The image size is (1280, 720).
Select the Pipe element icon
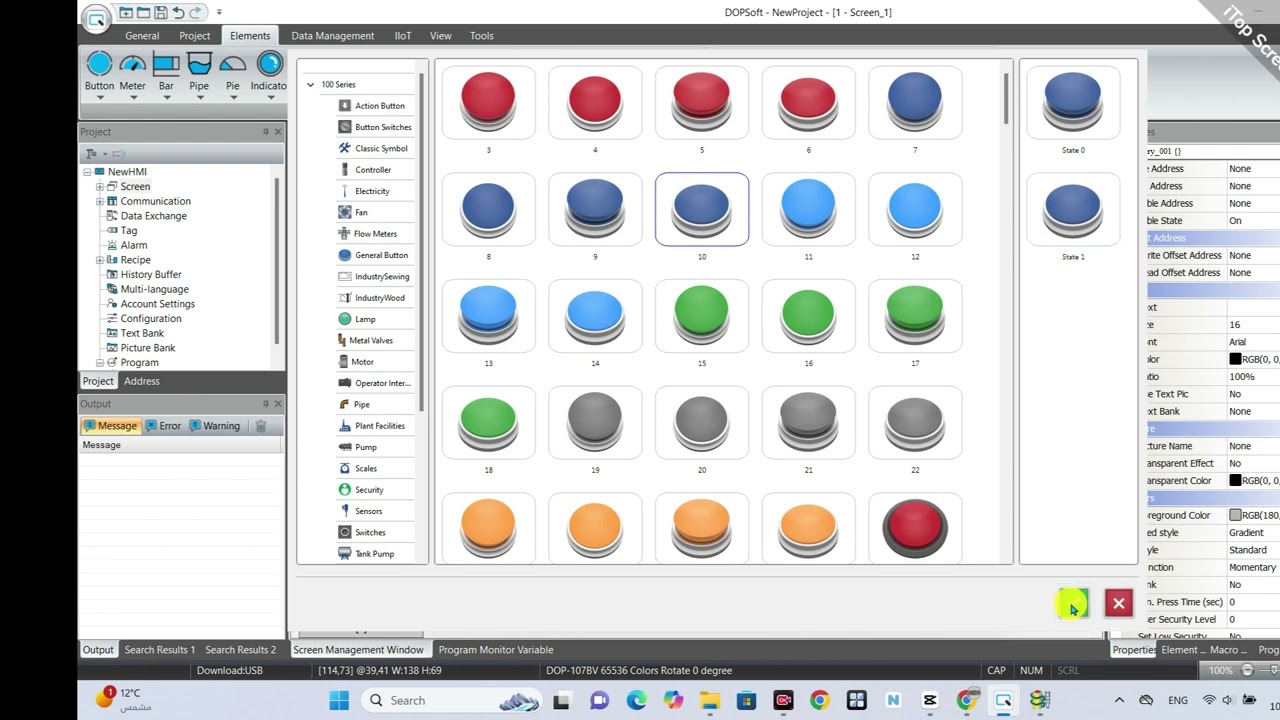tap(199, 65)
